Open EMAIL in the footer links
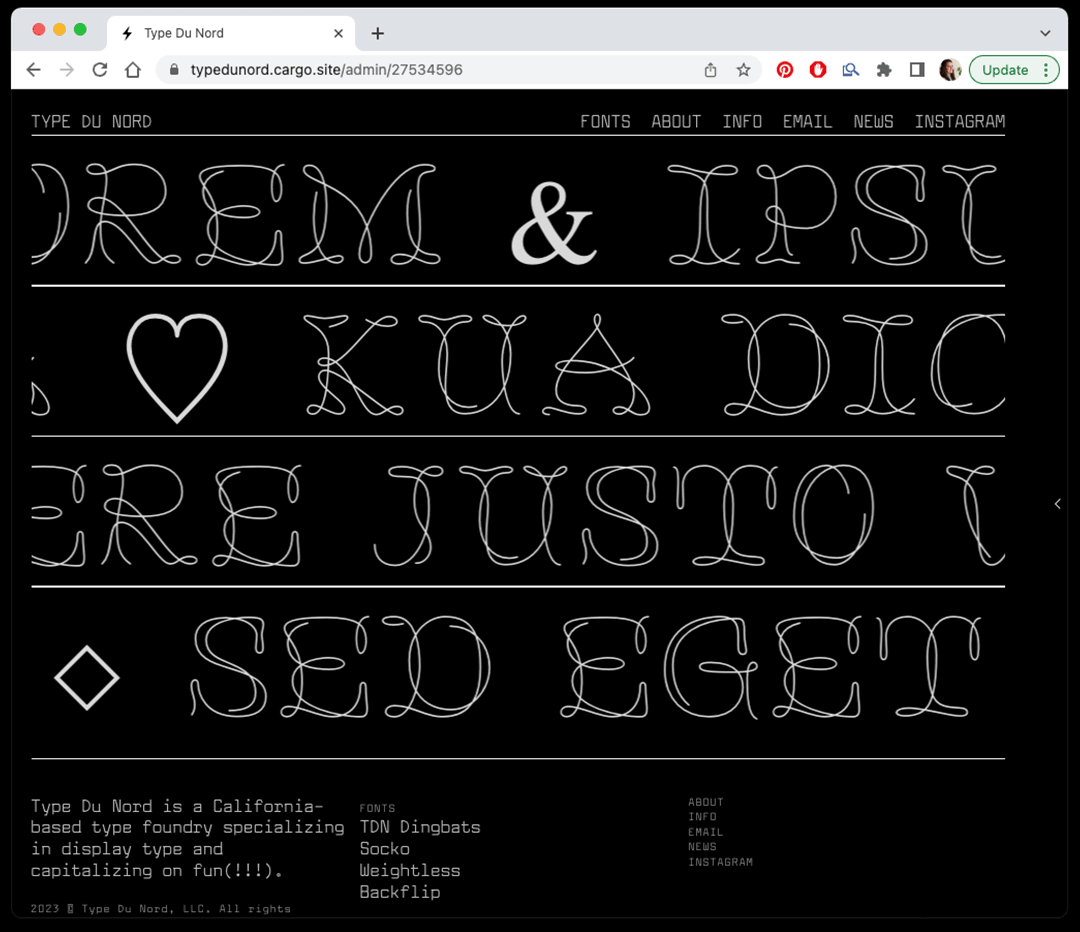Image resolution: width=1080 pixels, height=932 pixels. point(705,832)
